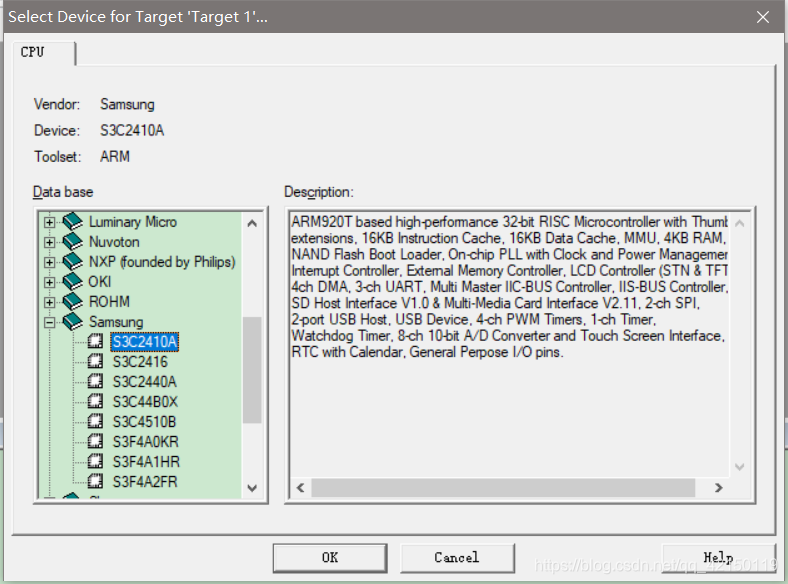The image size is (788, 584).
Task: Select the Luminary Micro vendor label
Action: (x=133, y=222)
